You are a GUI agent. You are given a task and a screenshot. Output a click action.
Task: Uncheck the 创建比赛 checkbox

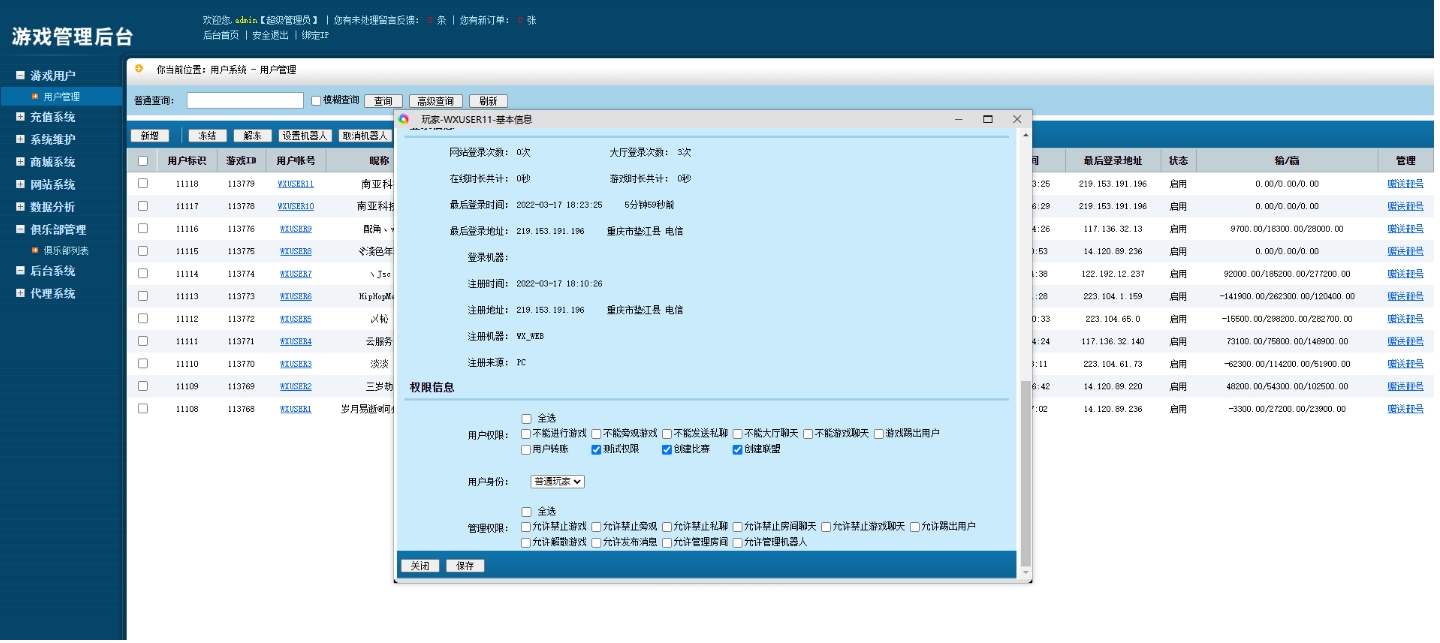[x=667, y=450]
